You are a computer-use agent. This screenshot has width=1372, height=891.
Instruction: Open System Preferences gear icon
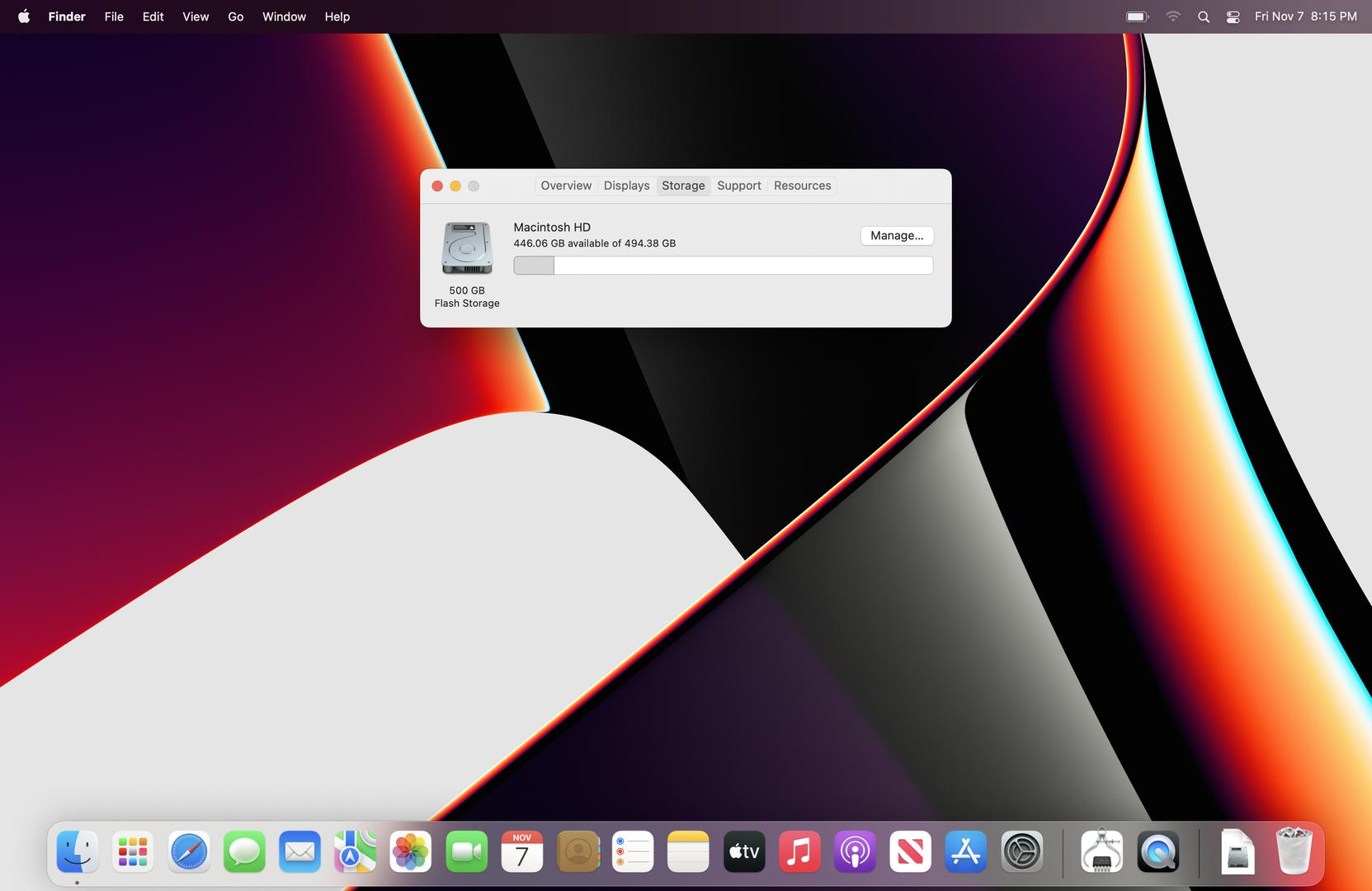1021,851
